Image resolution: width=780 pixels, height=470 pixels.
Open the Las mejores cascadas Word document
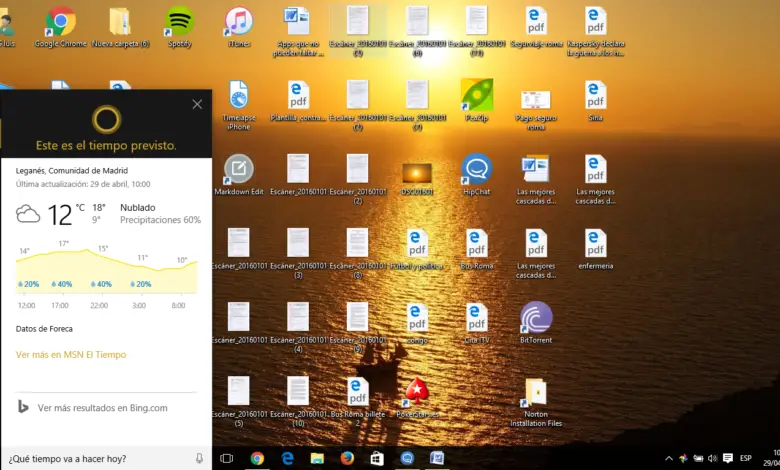coord(536,179)
